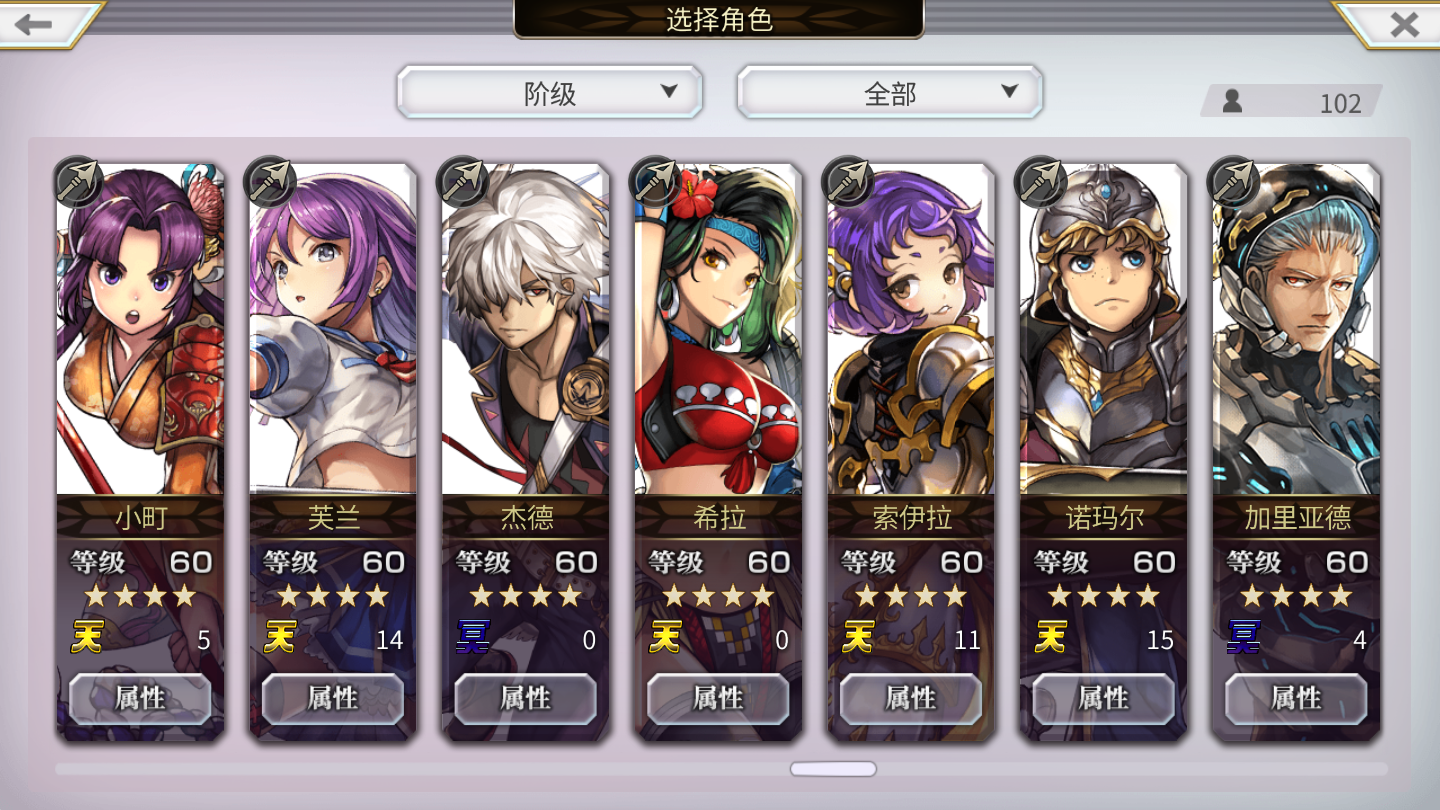Select the 芙兰 character portrait

(x=333, y=330)
